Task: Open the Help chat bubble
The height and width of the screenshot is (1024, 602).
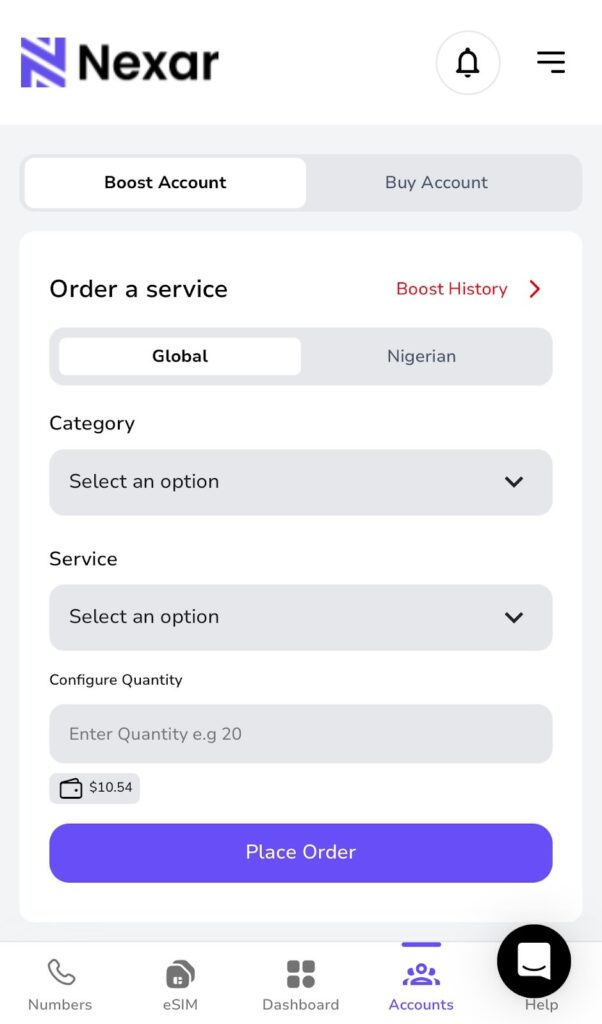Action: (534, 961)
